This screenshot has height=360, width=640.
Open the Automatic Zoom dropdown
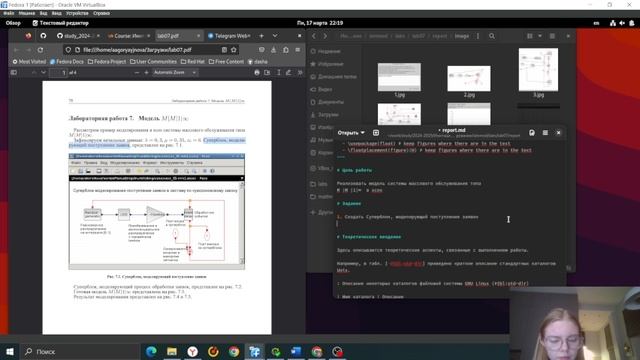click(175, 72)
